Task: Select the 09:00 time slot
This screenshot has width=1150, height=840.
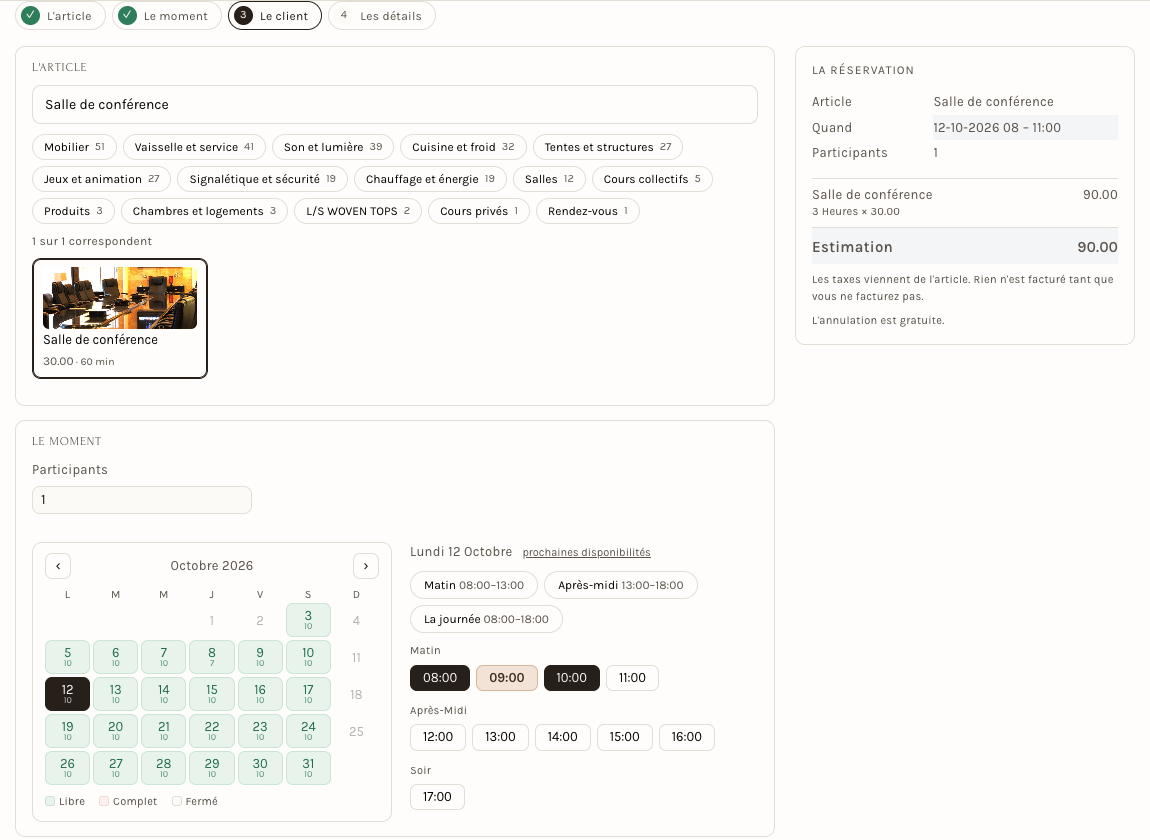Action: pos(507,678)
